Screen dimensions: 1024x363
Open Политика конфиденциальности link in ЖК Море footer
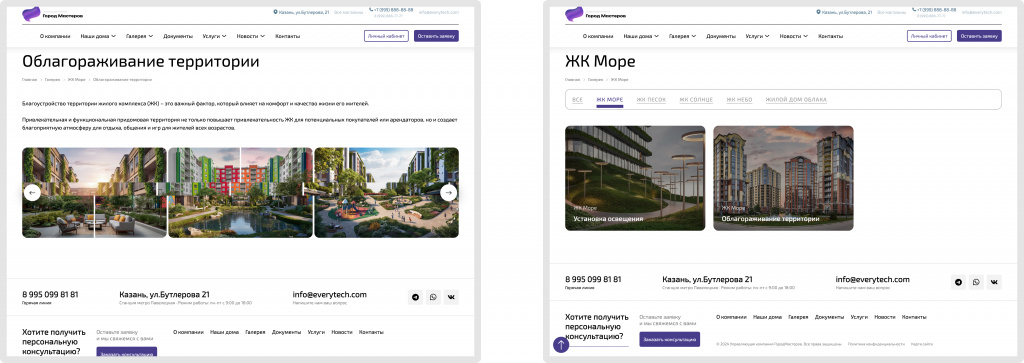pyautogui.click(x=876, y=343)
